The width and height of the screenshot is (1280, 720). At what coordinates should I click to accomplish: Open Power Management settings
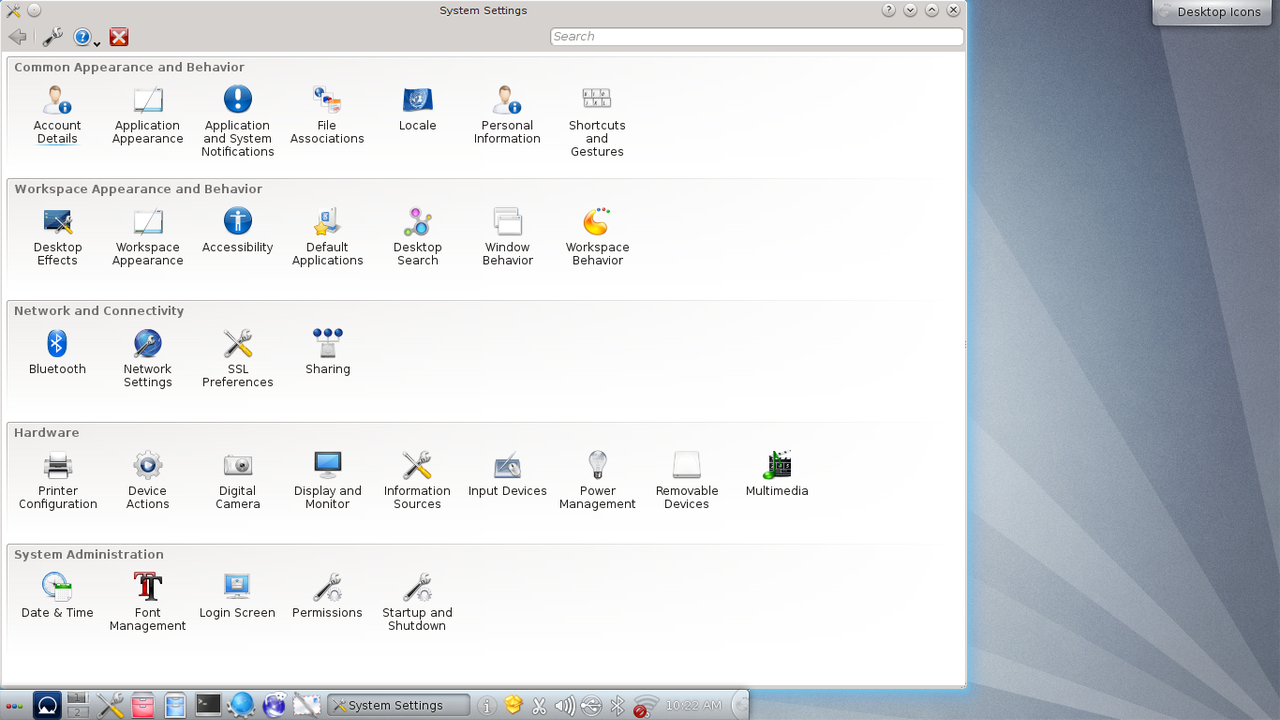tap(597, 481)
